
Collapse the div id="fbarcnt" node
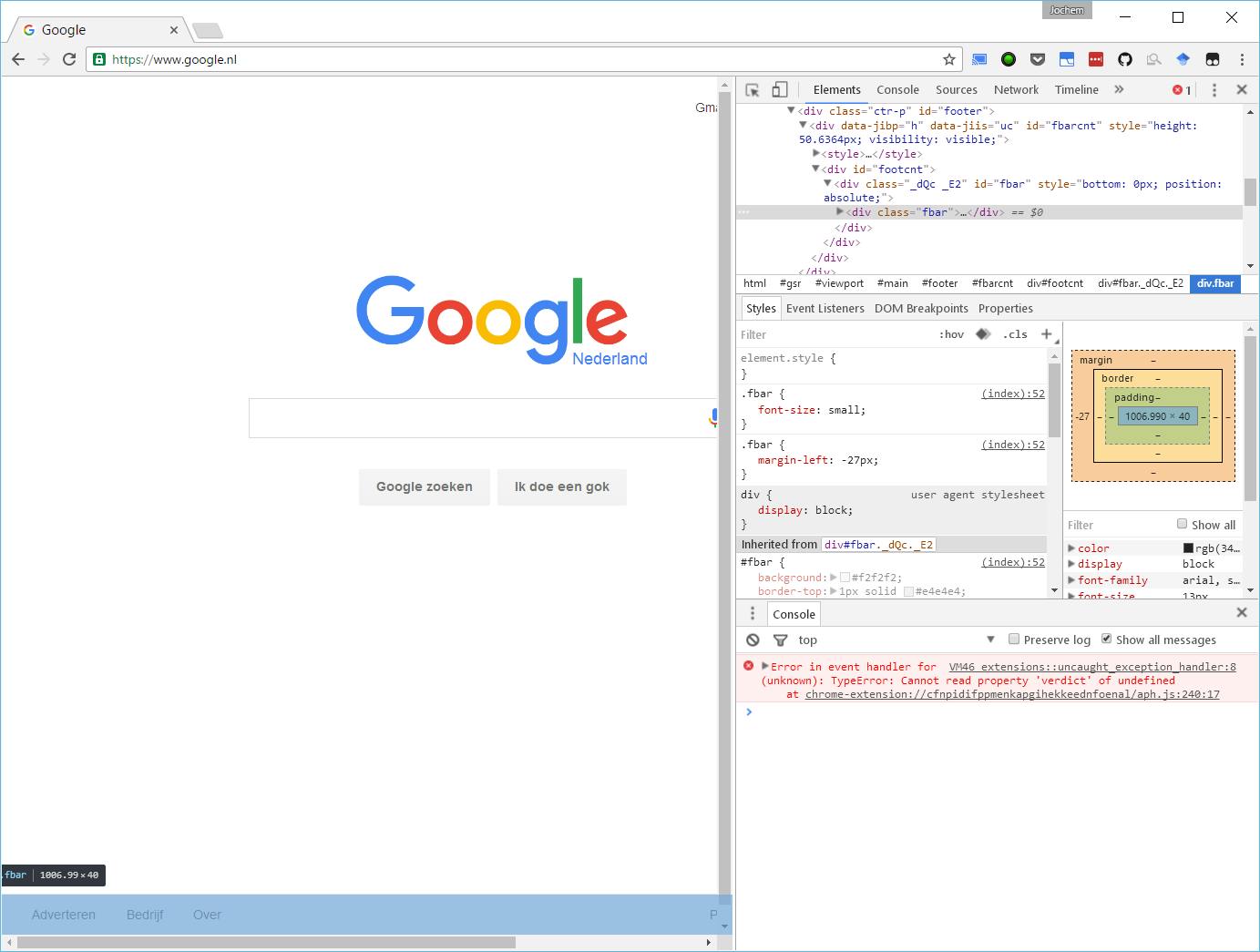coord(803,125)
